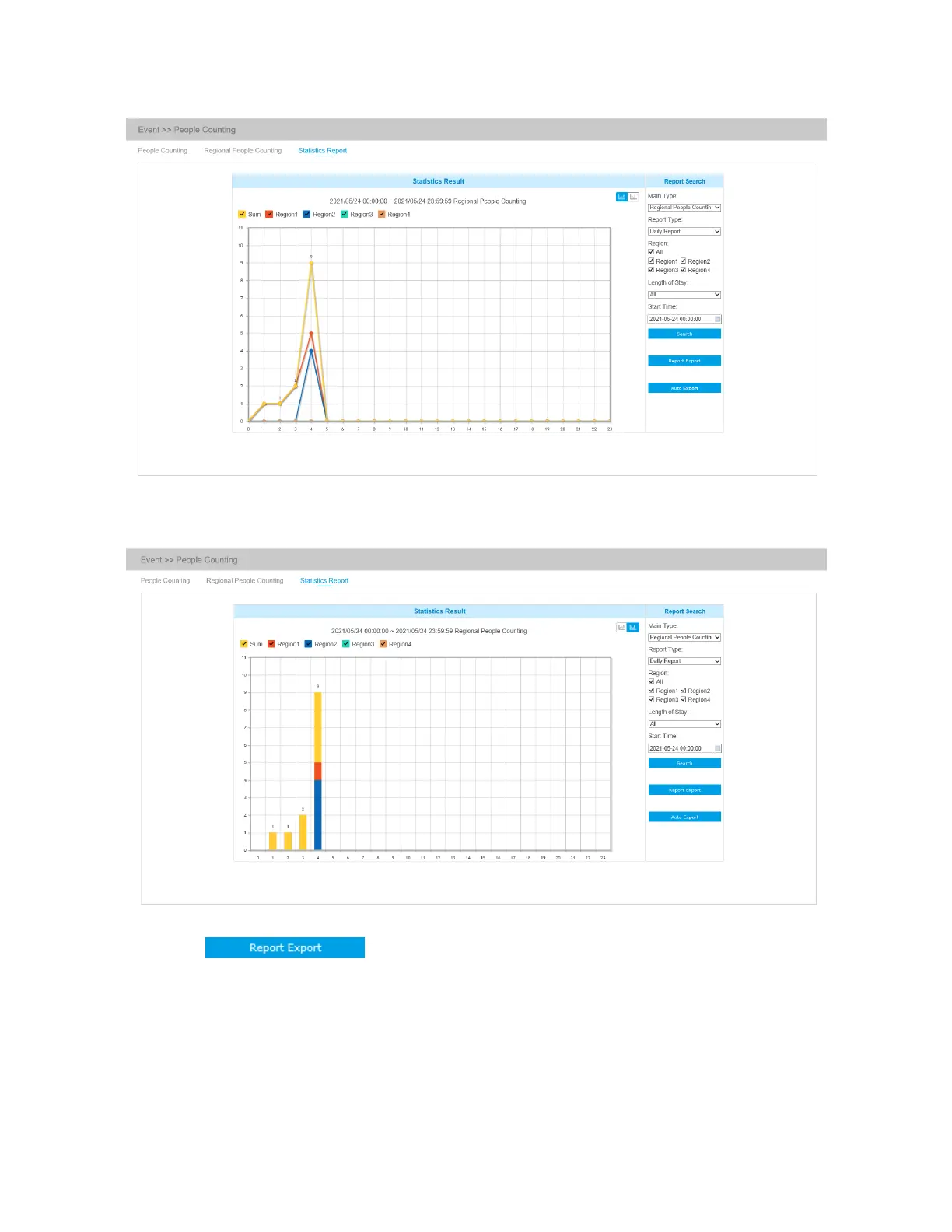Viewport: 952px width, 1232px height.
Task: Switch to bar chart view in line-chart panel
Action: (633, 197)
